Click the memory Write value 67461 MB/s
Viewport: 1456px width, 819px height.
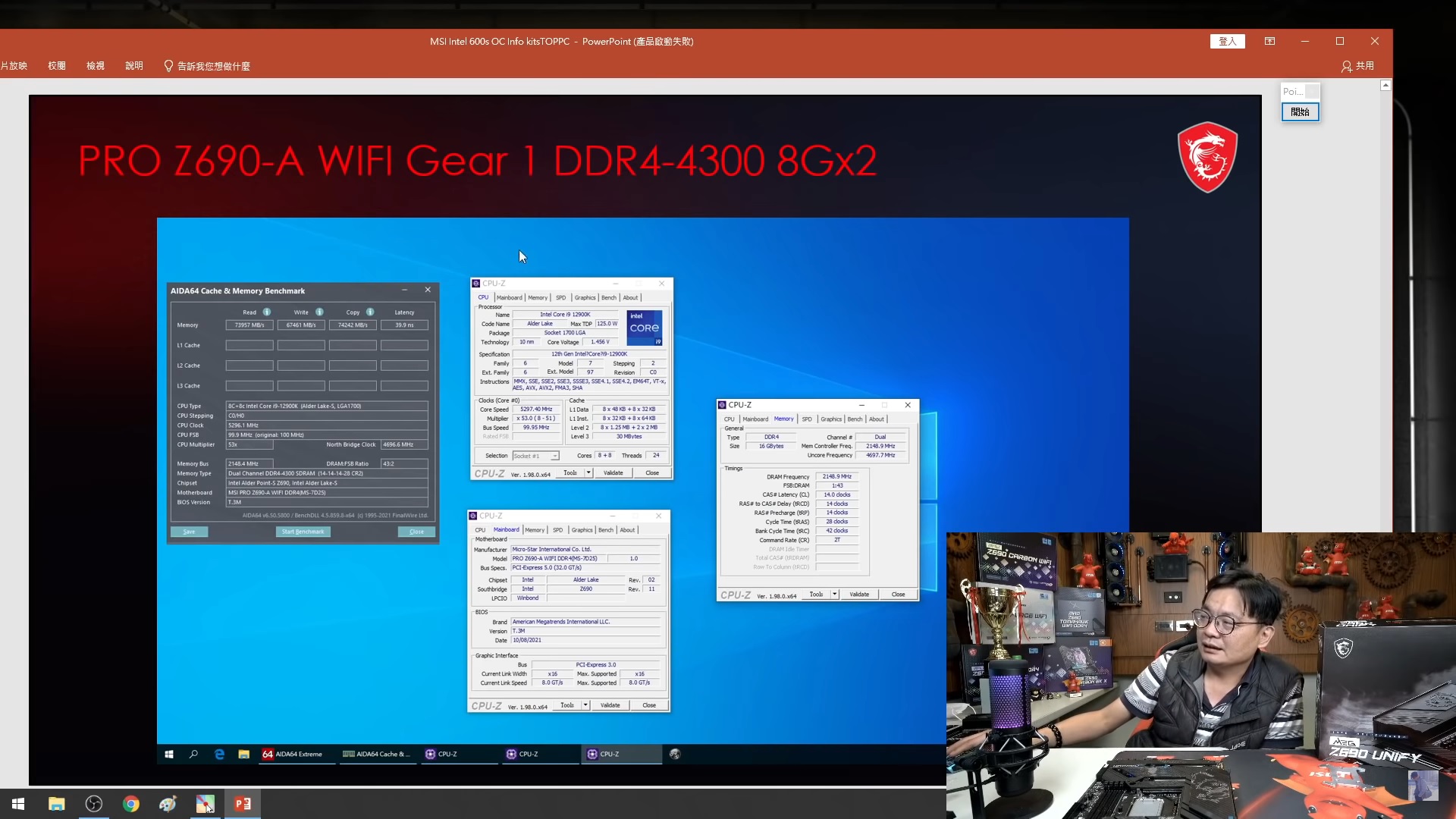(301, 325)
